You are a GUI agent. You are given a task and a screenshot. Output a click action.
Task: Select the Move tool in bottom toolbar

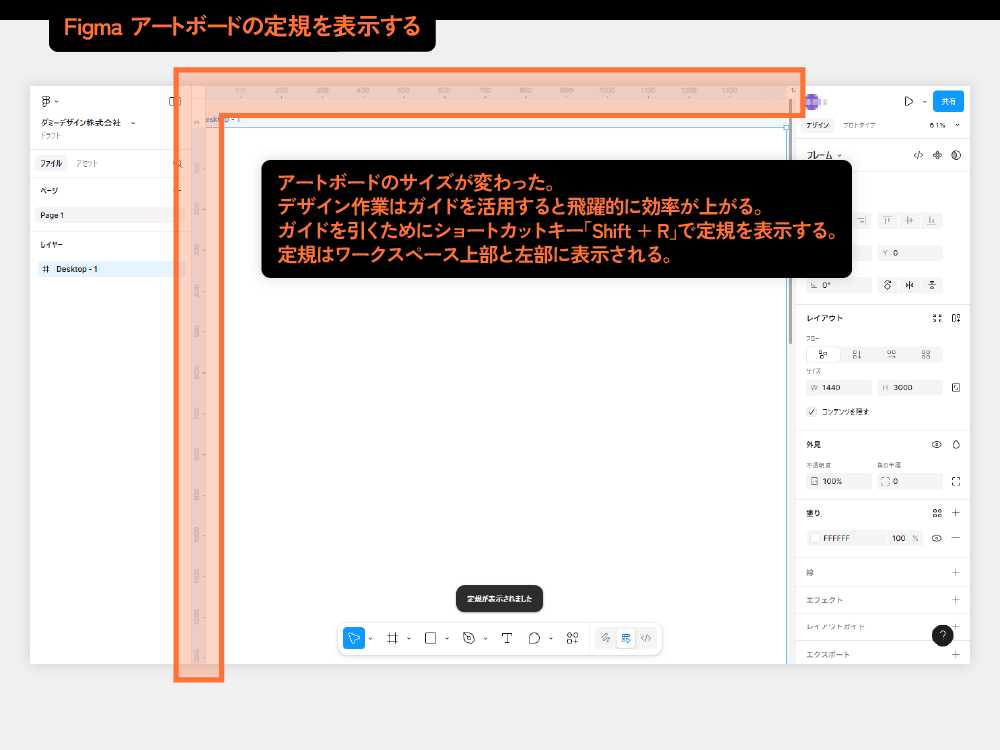(354, 638)
